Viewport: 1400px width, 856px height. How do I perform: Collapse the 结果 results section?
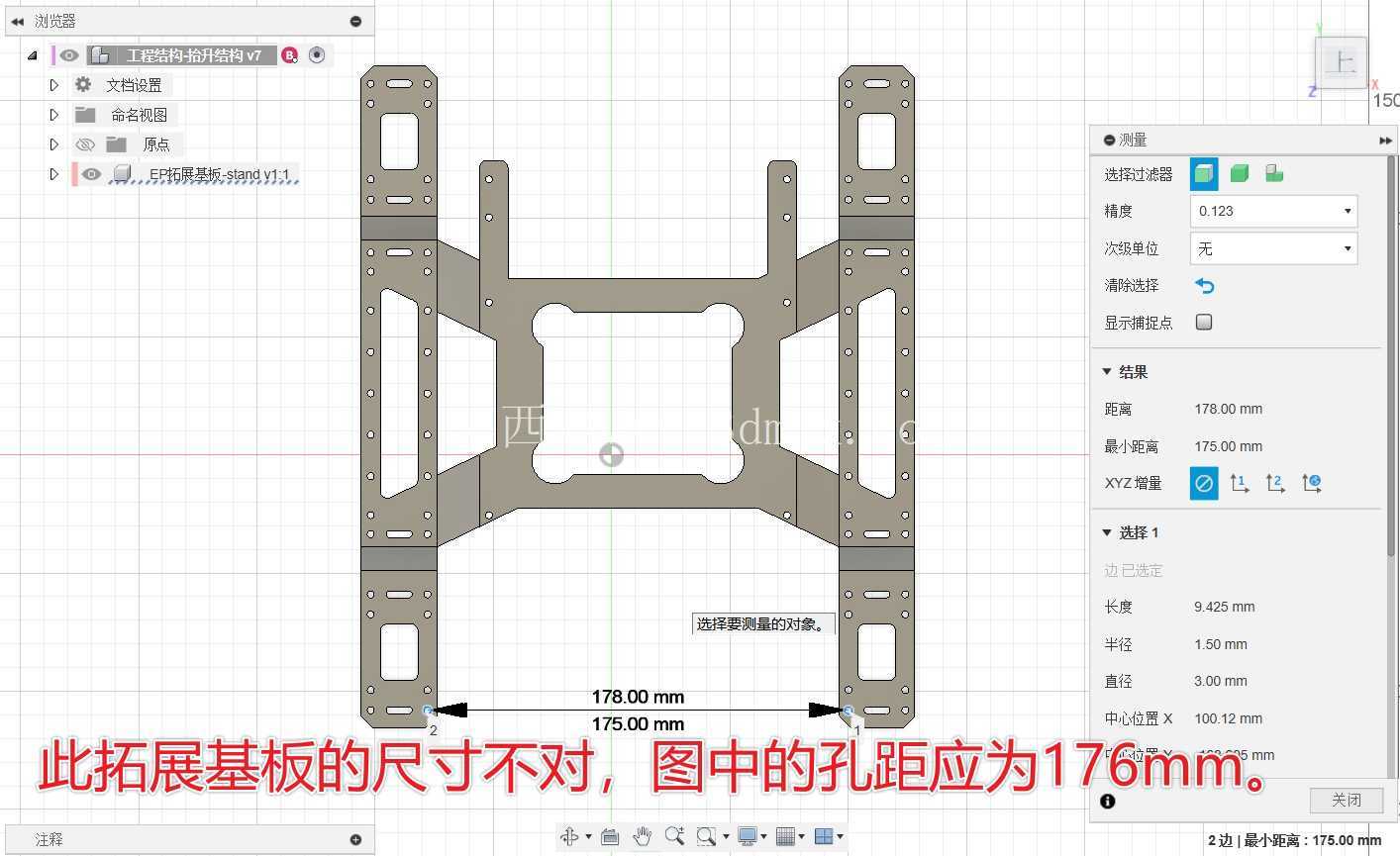pos(1107,372)
